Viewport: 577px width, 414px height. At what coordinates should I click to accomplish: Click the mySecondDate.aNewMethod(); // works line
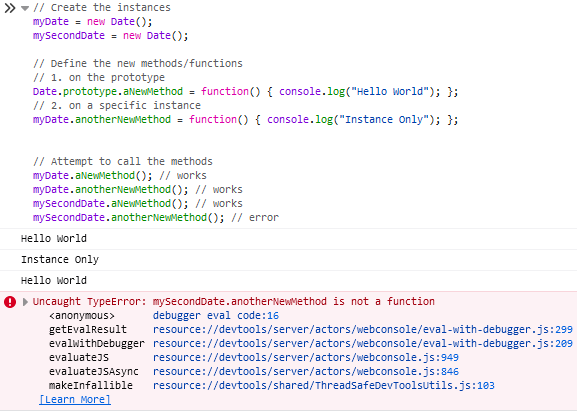pos(138,203)
